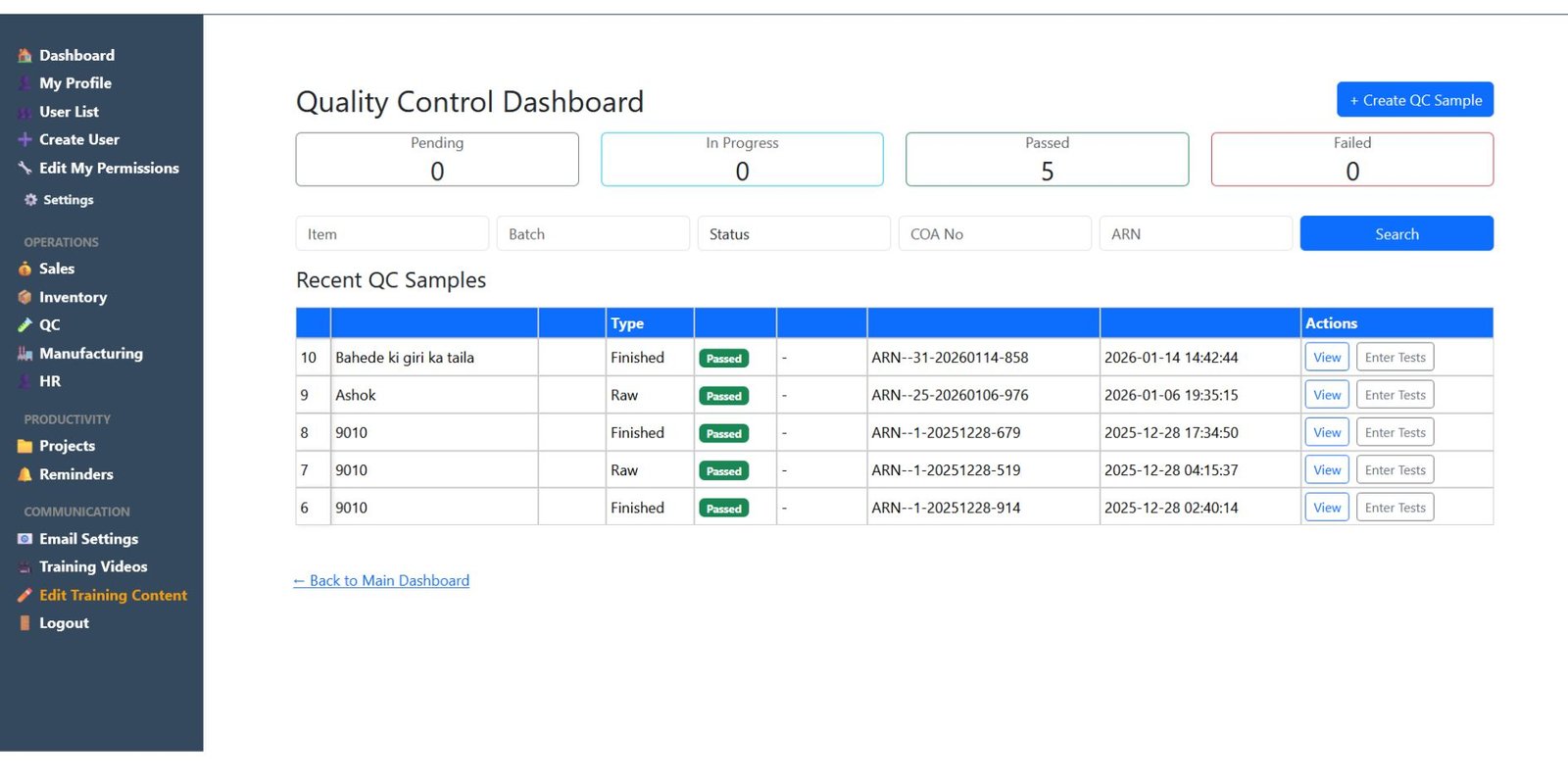Viewport: 1568px width, 784px height.
Task: Click the Settings gear icon
Action: point(30,200)
